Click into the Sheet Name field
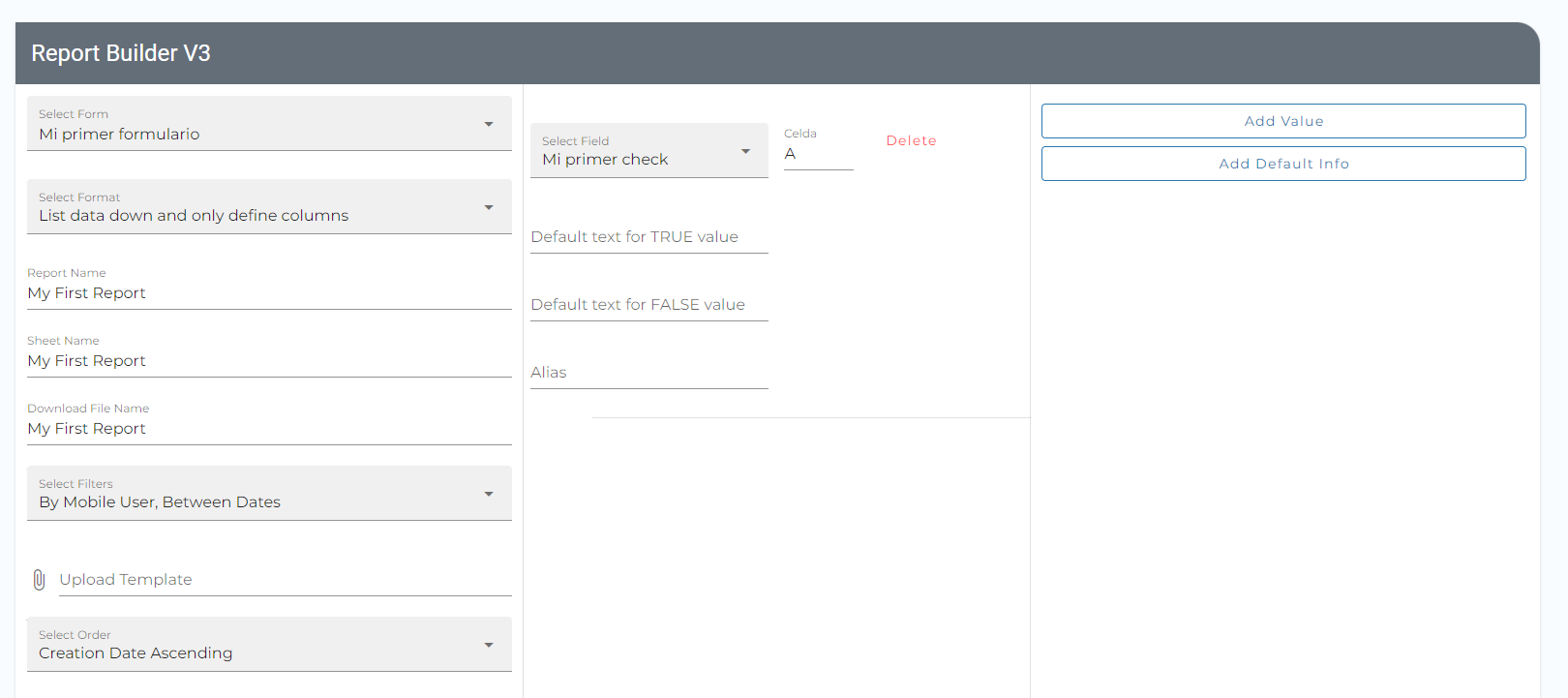The height and width of the screenshot is (698, 1568). 269,361
